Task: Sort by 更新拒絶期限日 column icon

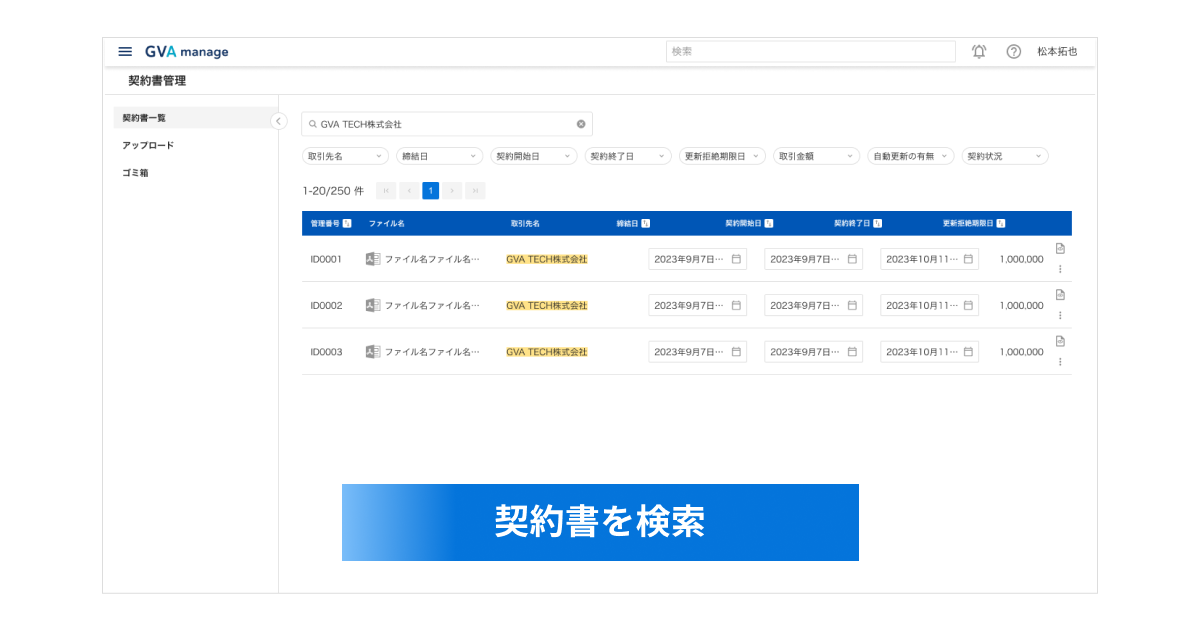Action: click(x=1001, y=223)
